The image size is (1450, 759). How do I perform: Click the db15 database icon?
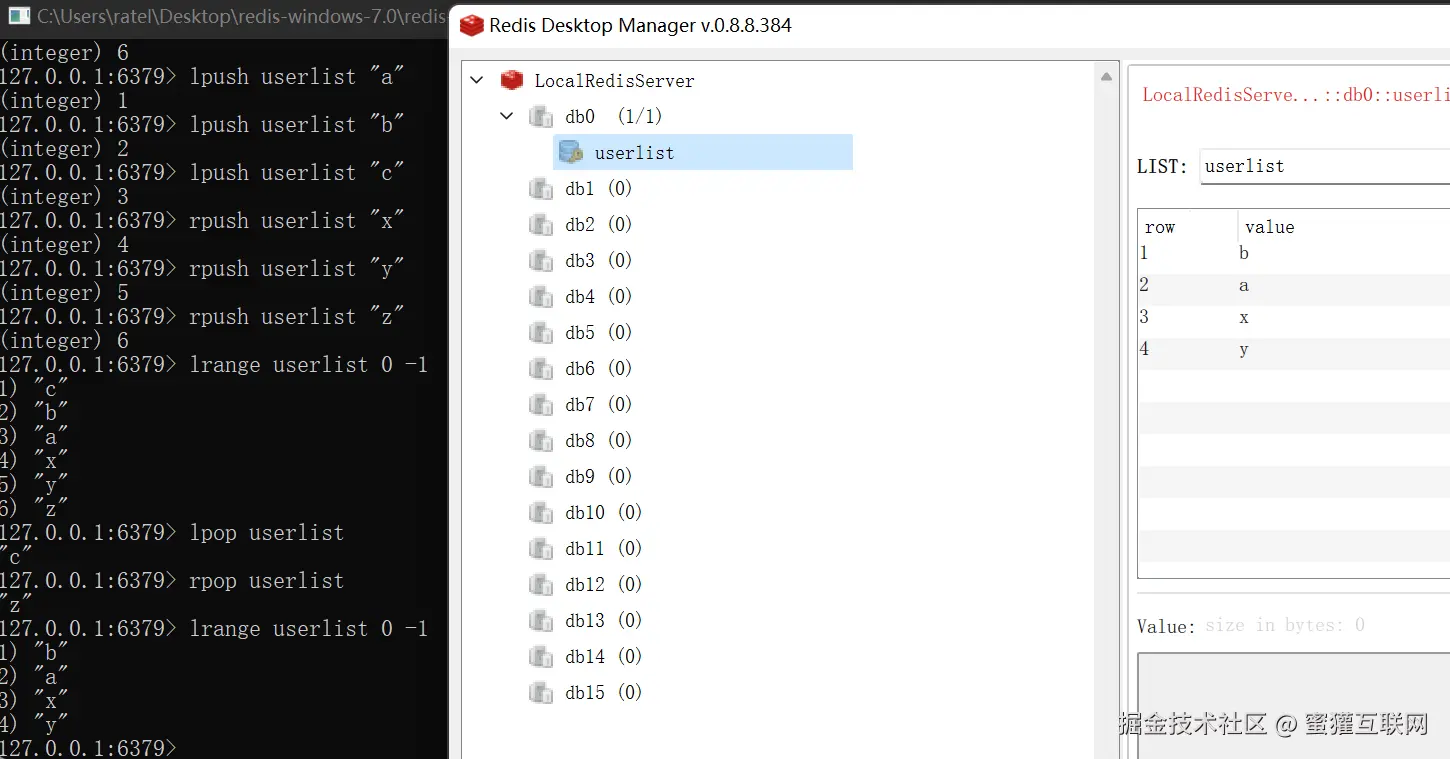(541, 693)
